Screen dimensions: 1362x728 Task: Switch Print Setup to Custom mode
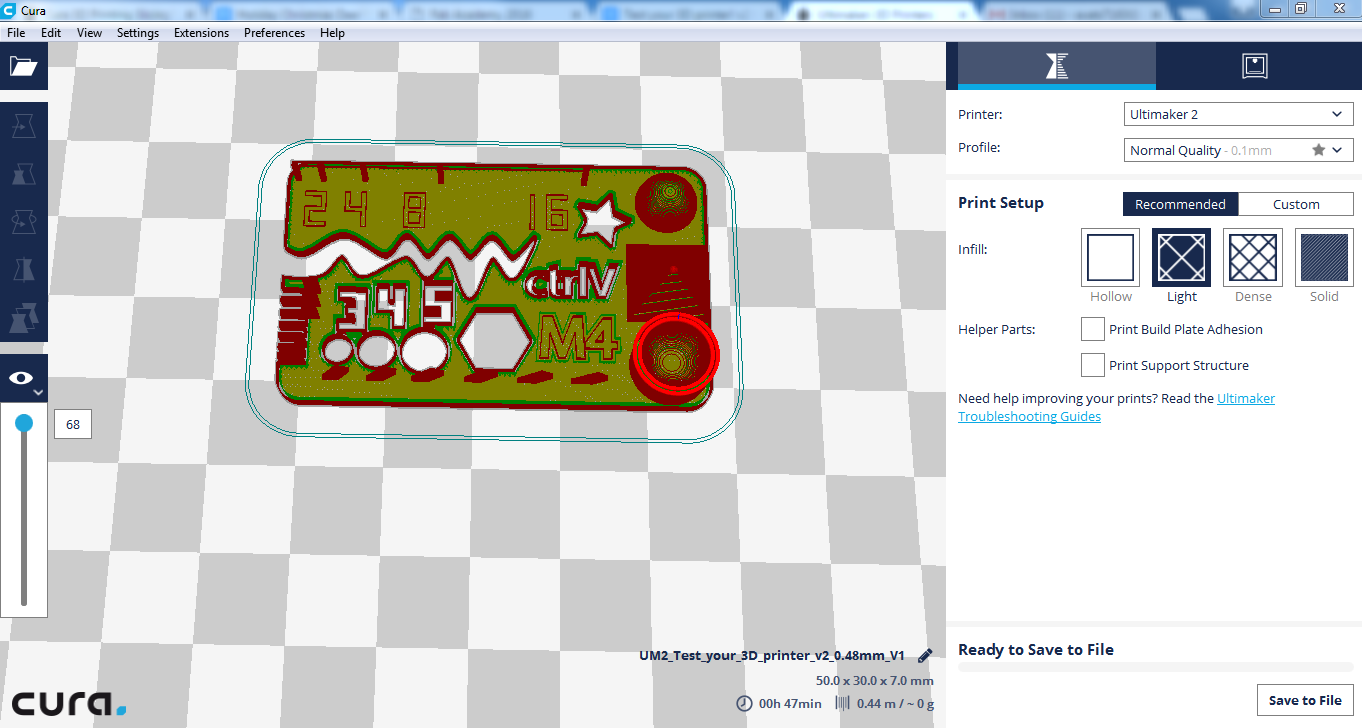click(1296, 204)
